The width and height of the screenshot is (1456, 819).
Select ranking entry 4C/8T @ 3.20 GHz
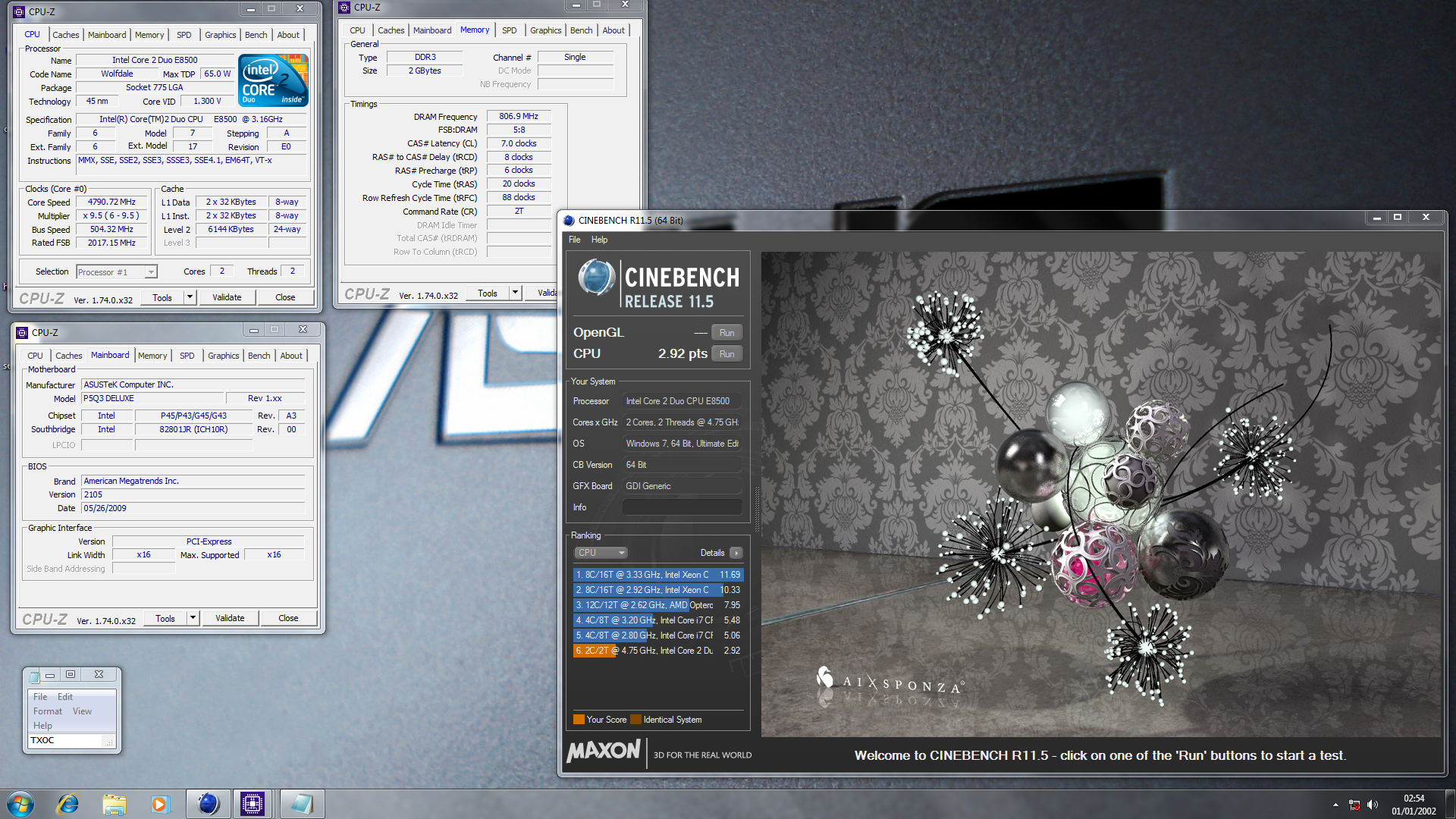(x=657, y=620)
